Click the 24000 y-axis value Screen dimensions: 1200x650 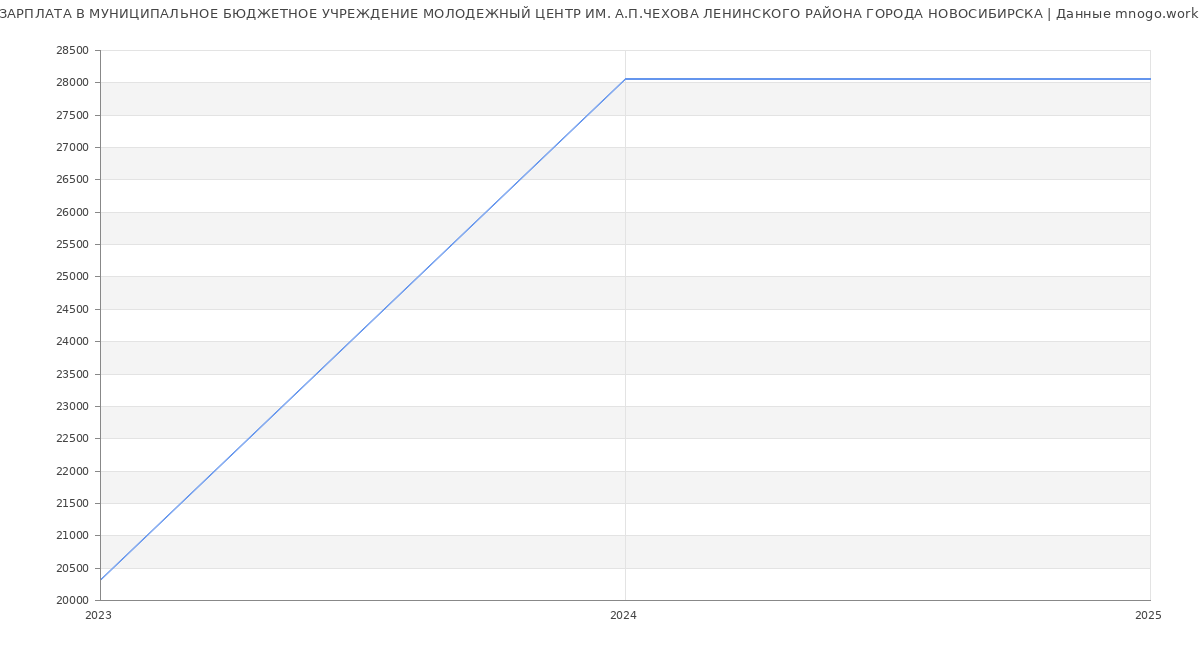pos(72,342)
